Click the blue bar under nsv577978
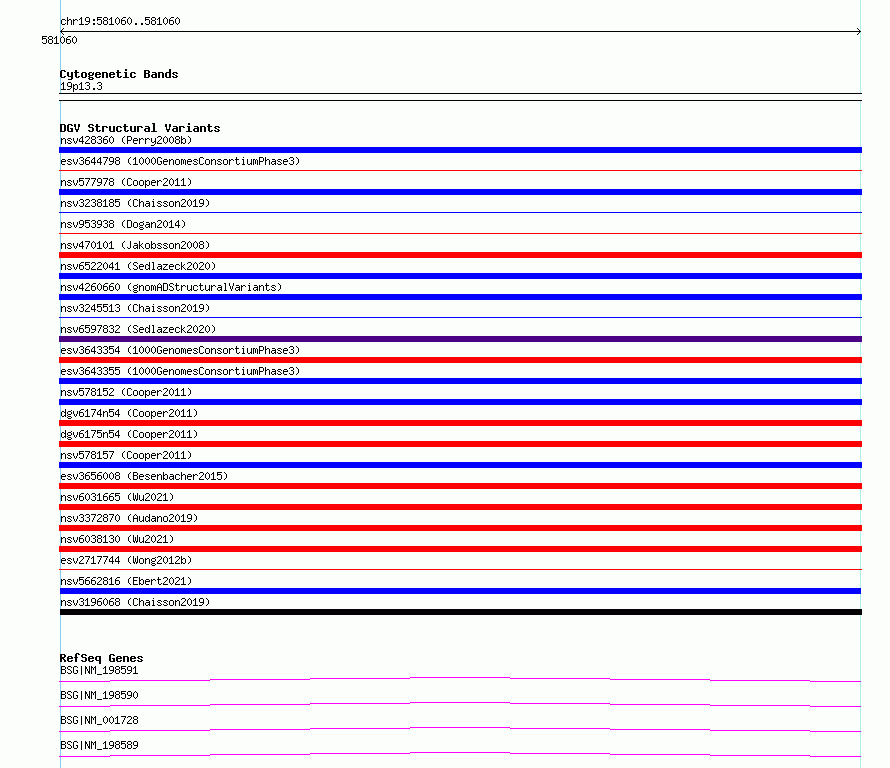 click(460, 192)
